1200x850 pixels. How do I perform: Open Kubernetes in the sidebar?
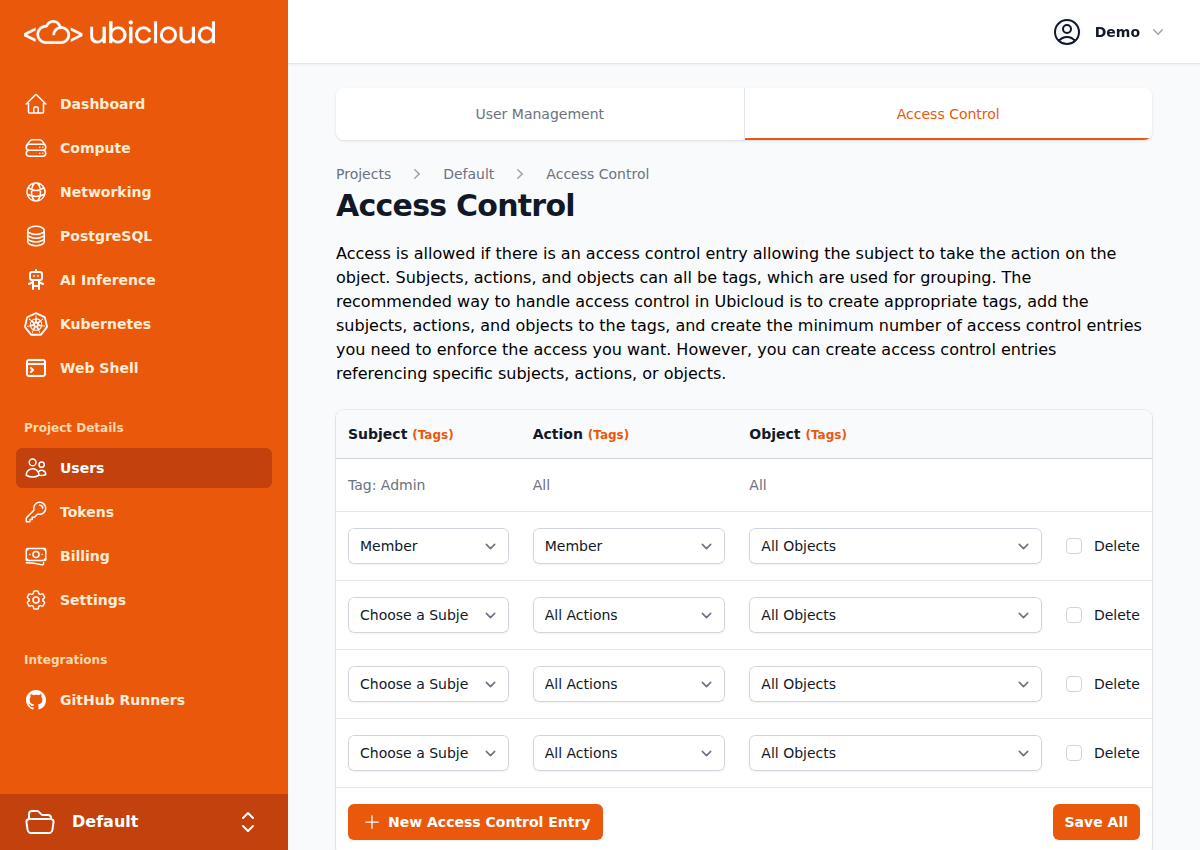click(x=144, y=324)
